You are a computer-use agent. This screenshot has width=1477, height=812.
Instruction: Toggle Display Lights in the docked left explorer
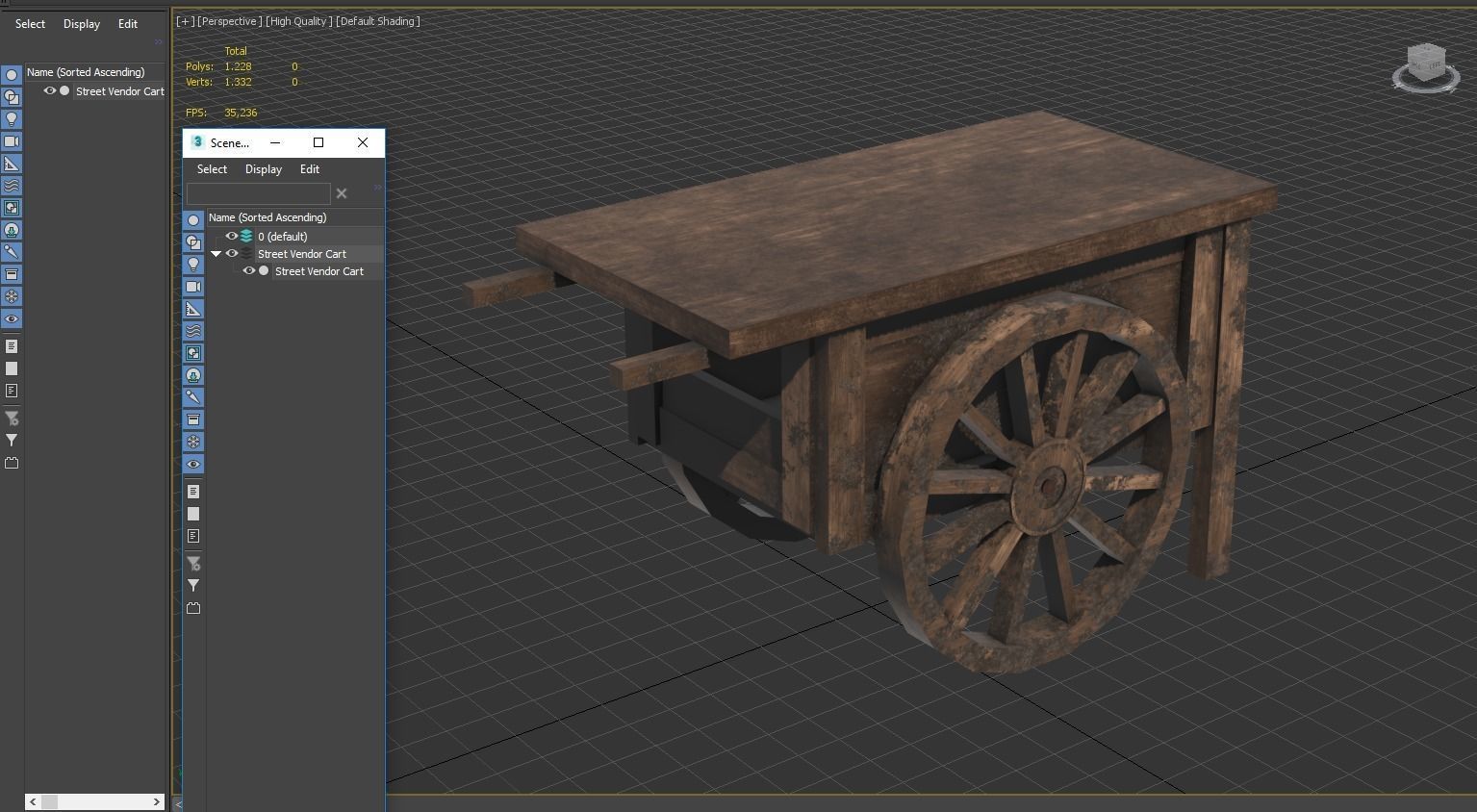12,119
